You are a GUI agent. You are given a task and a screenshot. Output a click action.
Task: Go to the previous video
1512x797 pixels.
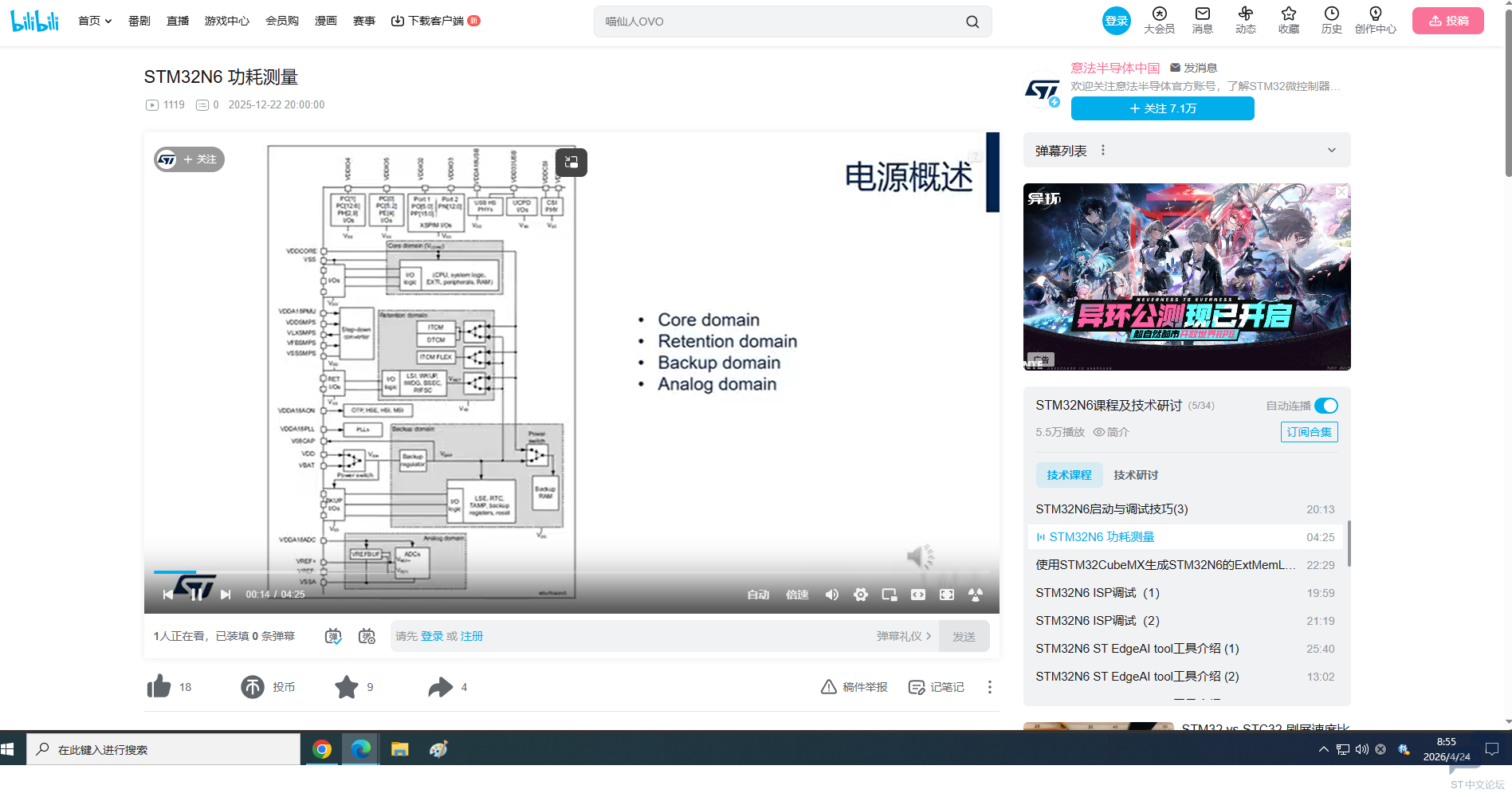coord(167,595)
